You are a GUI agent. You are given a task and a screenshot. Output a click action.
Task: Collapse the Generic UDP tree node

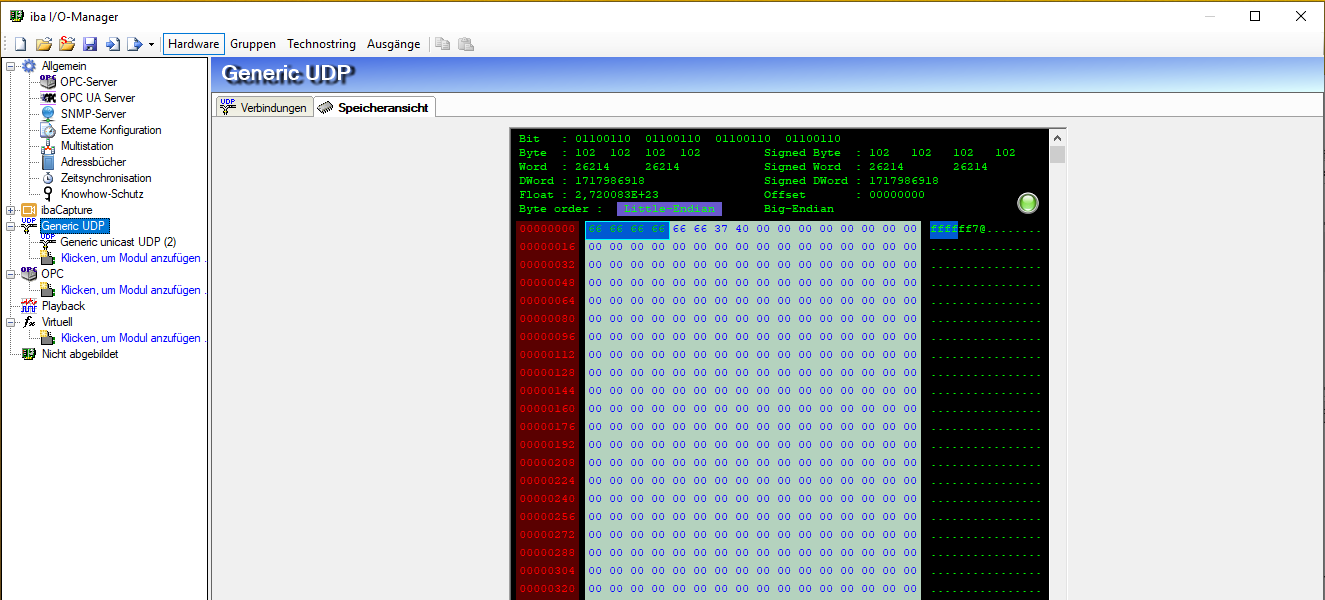(x=10, y=226)
